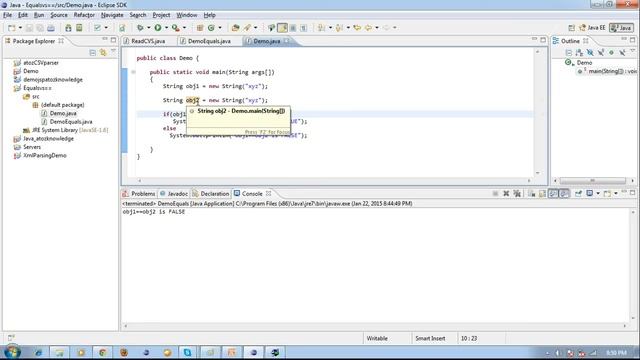Click the Sort icon in Outline toolbar

pyautogui.click(x=579, y=53)
